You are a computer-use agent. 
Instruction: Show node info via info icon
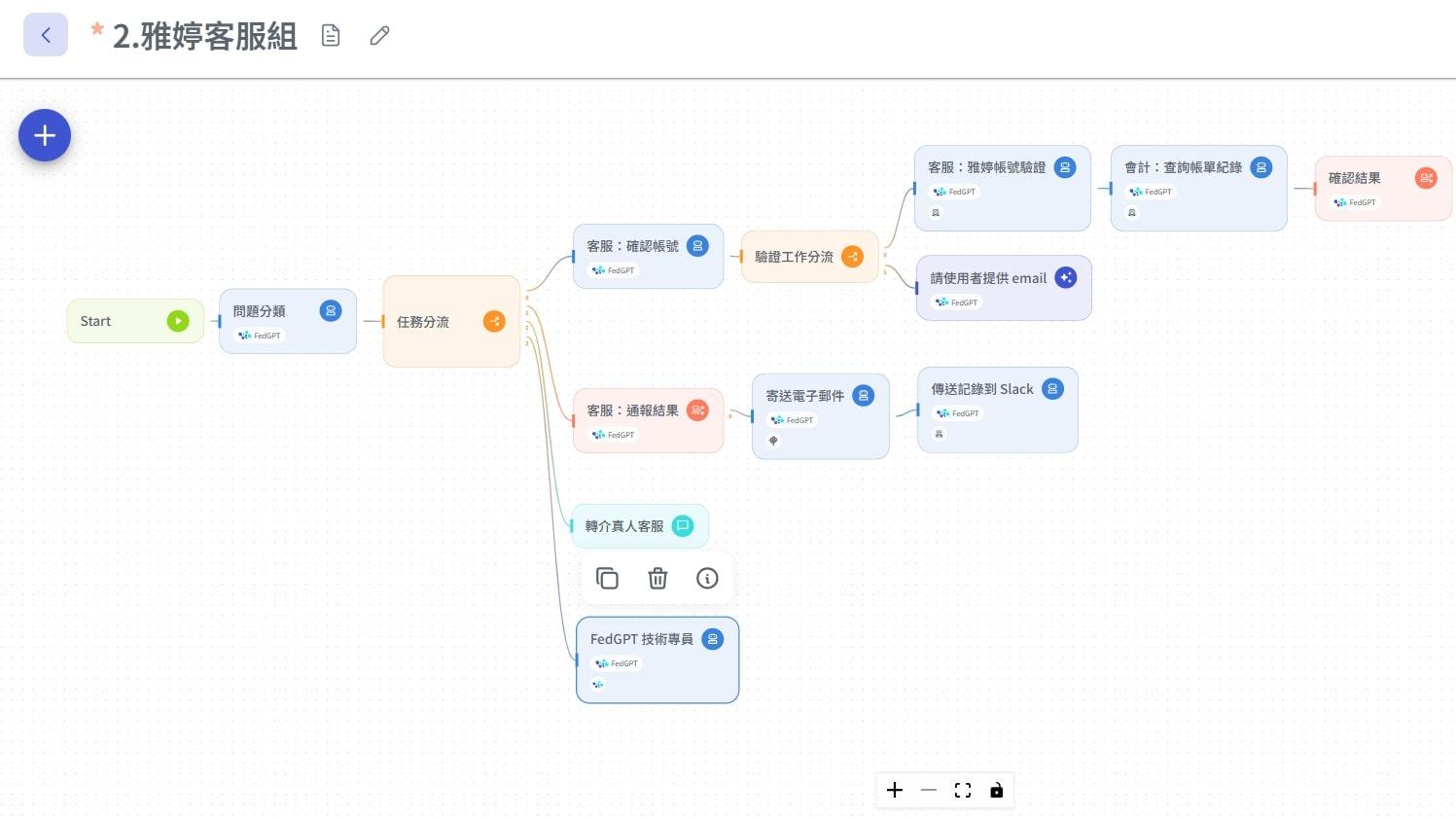click(707, 579)
